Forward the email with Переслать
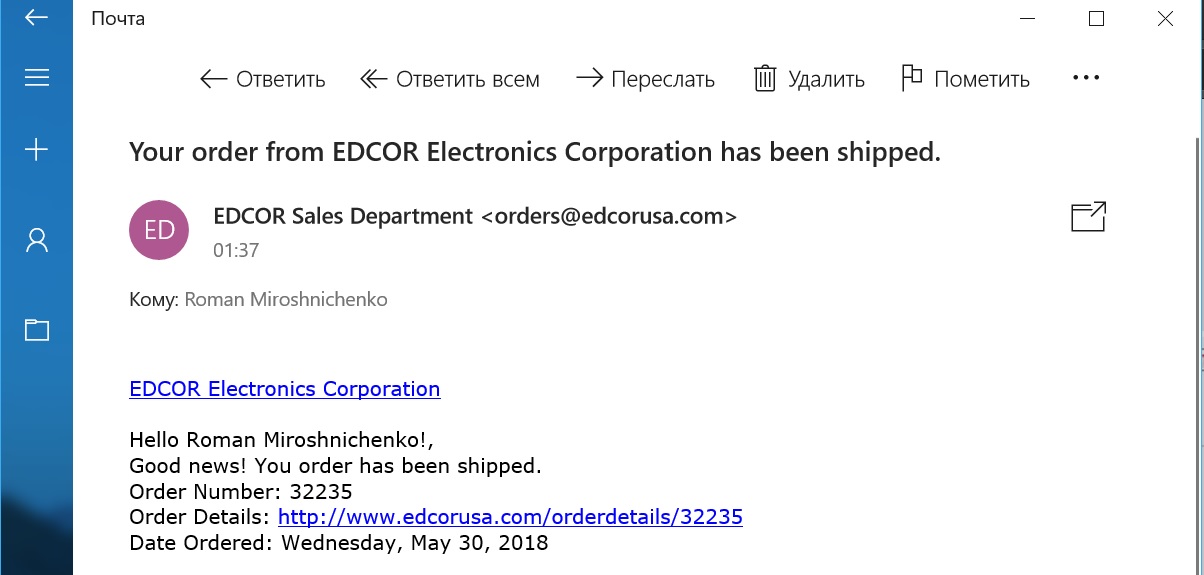This screenshot has height=575, width=1204. pyautogui.click(x=645, y=79)
